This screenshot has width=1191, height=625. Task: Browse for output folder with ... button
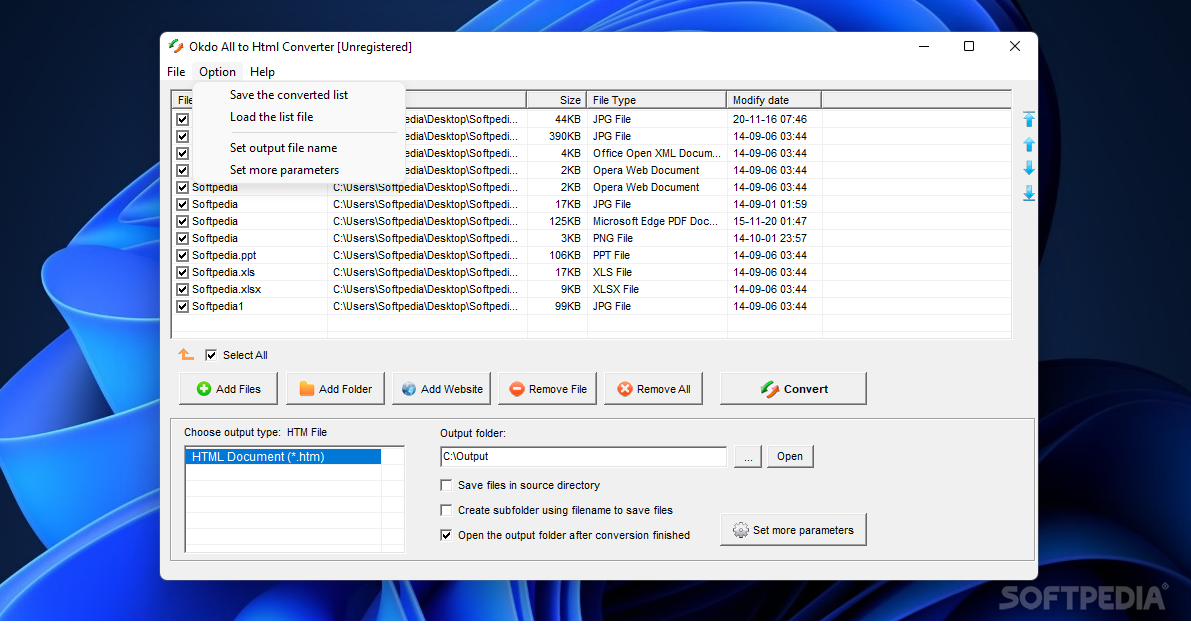748,456
